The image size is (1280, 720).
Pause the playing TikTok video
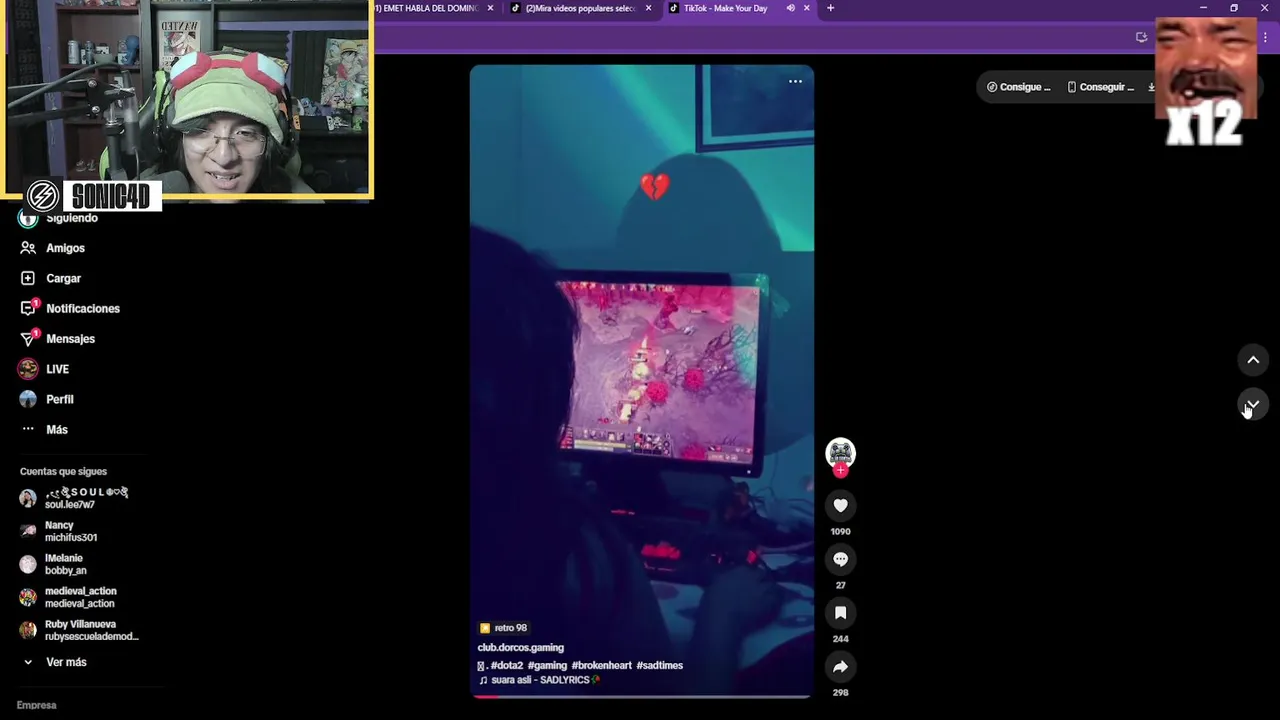point(641,380)
